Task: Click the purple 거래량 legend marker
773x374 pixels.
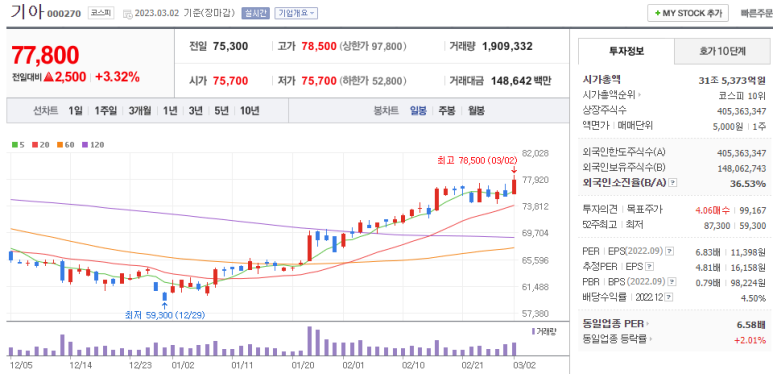Action: pos(533,331)
